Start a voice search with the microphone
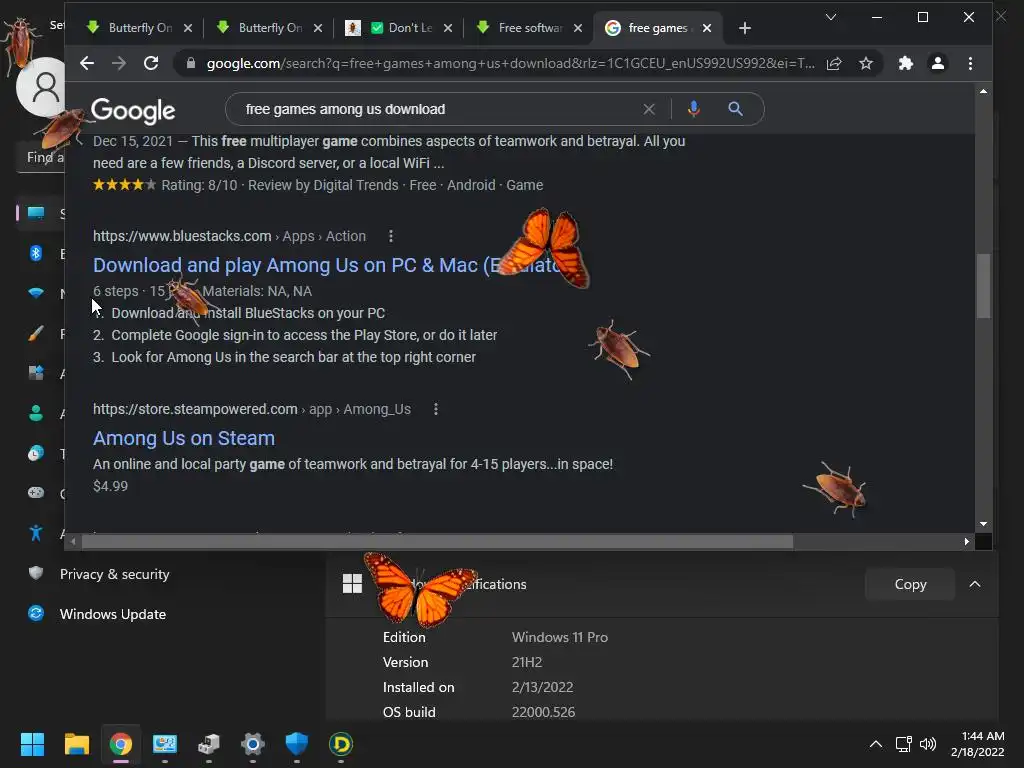Screen dimensions: 1024x768 [694, 109]
